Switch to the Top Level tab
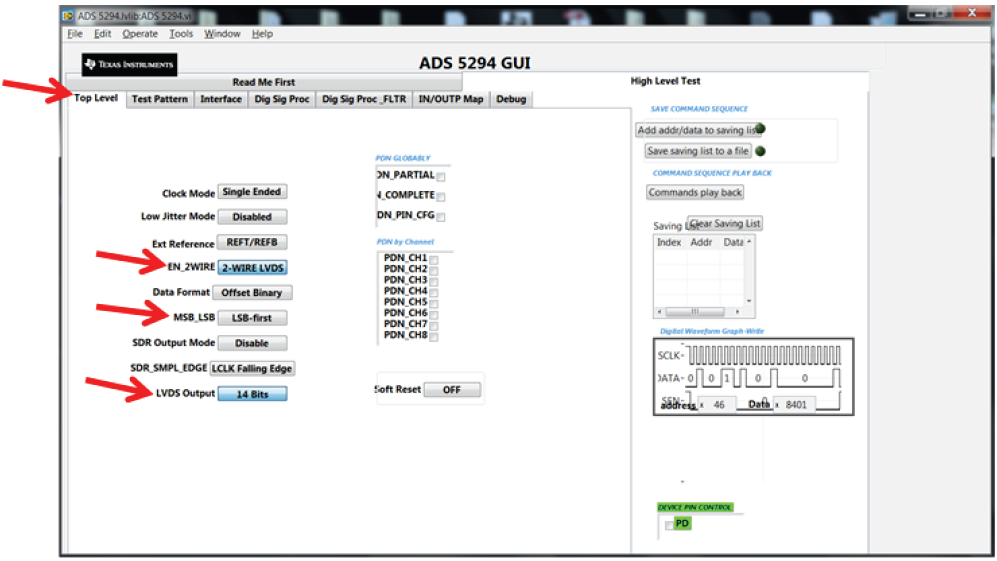The height and width of the screenshot is (561, 997). coord(96,98)
